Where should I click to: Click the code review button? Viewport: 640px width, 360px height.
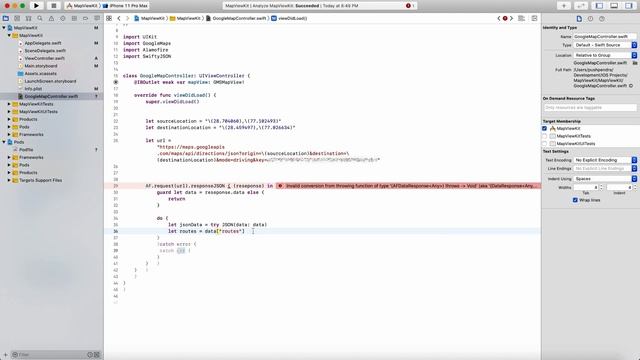[581, 6]
